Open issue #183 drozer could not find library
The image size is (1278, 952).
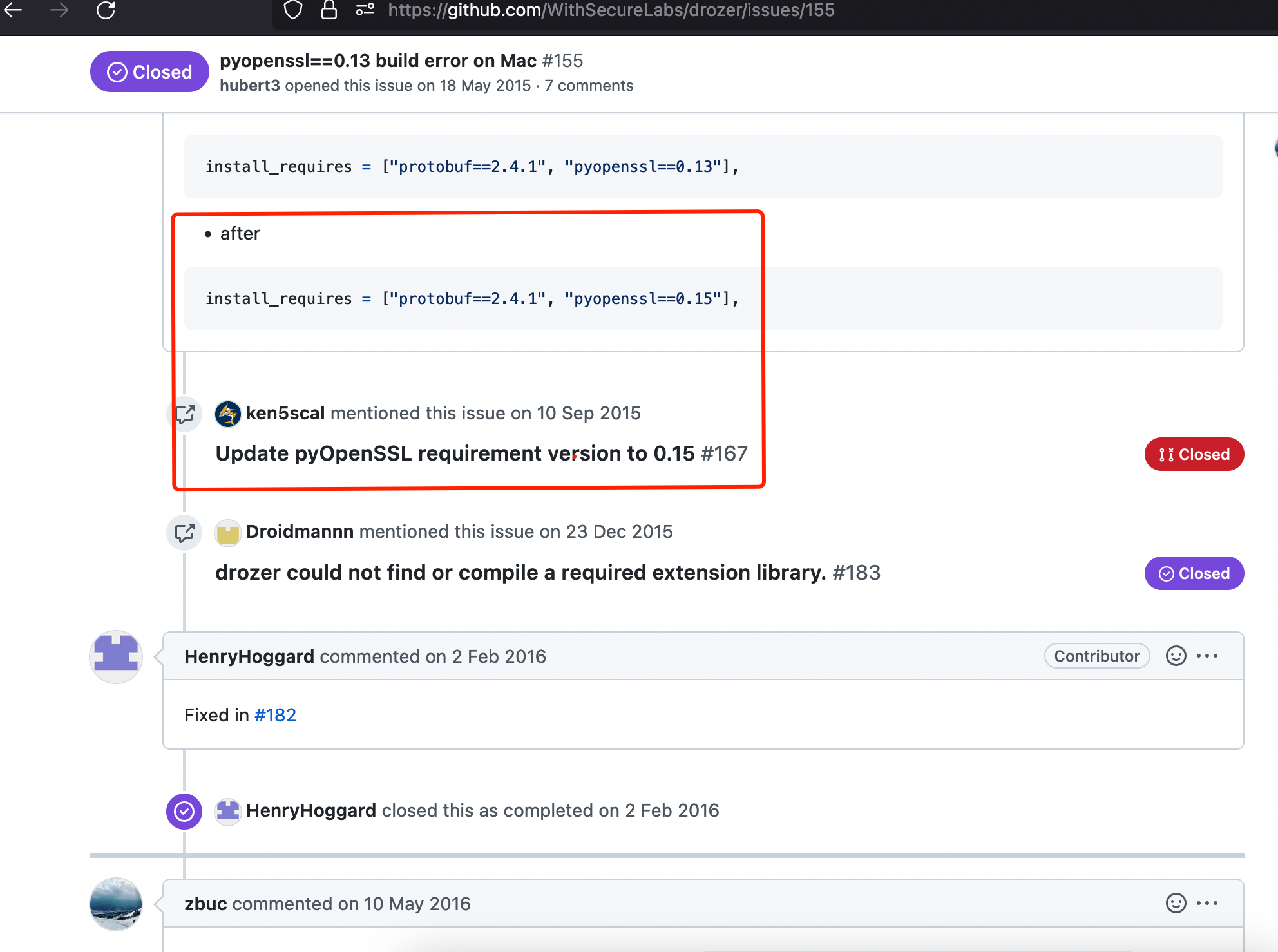coord(548,573)
